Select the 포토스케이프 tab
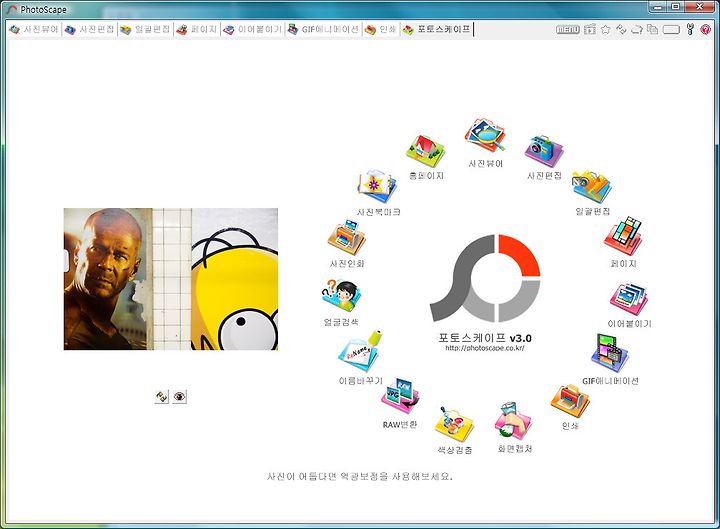 click(437, 29)
